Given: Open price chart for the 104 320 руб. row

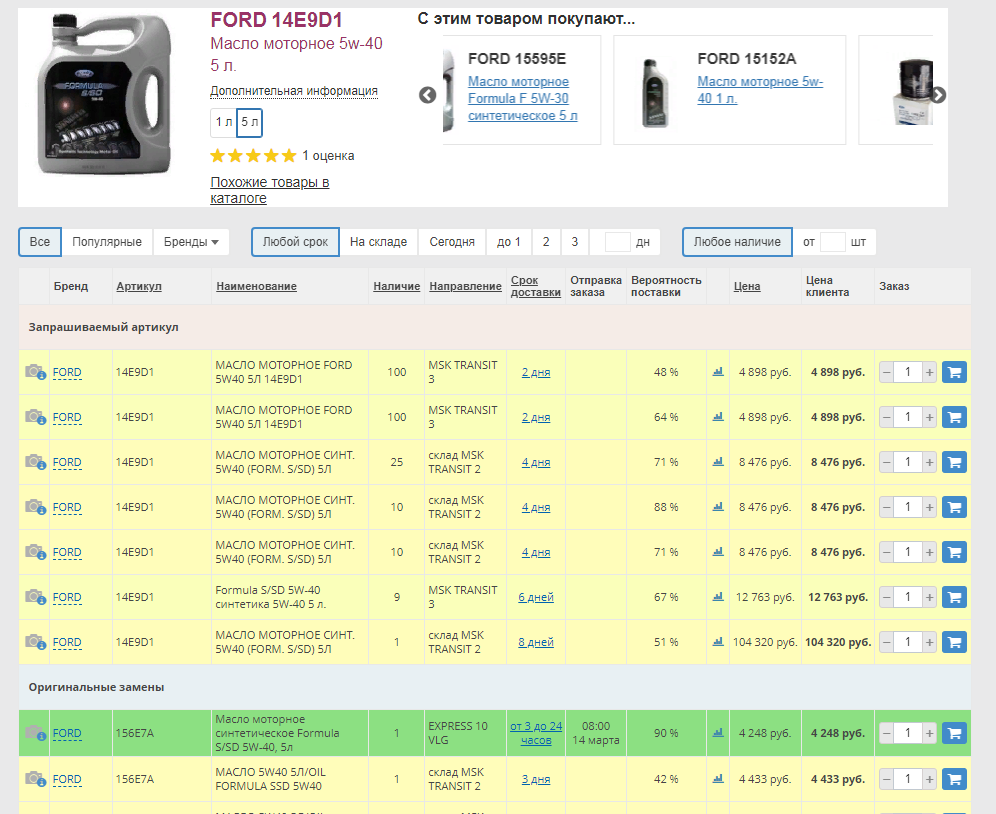Looking at the screenshot, I should coord(718,642).
